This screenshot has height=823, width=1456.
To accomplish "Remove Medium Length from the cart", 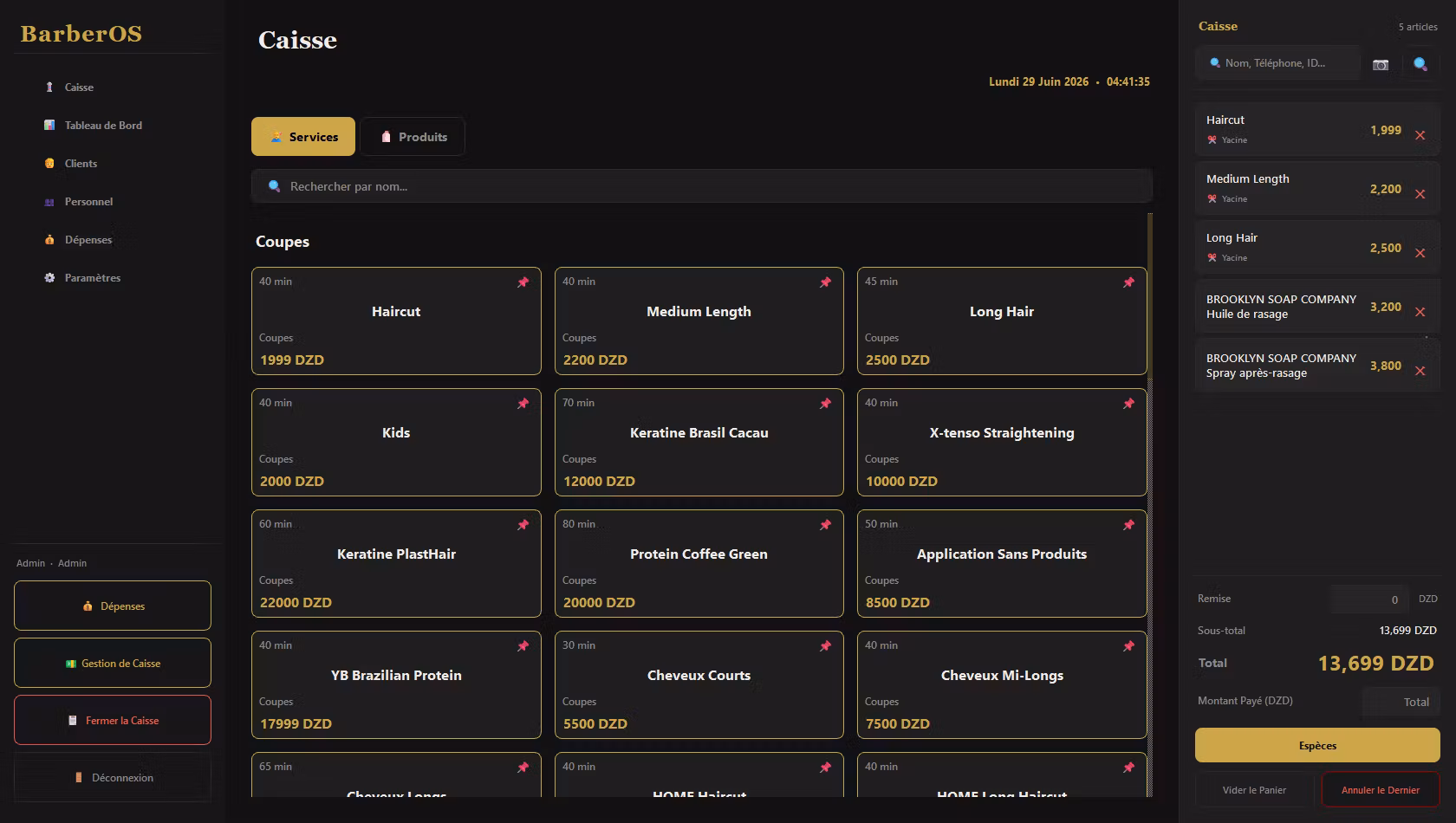I will coord(1420,194).
